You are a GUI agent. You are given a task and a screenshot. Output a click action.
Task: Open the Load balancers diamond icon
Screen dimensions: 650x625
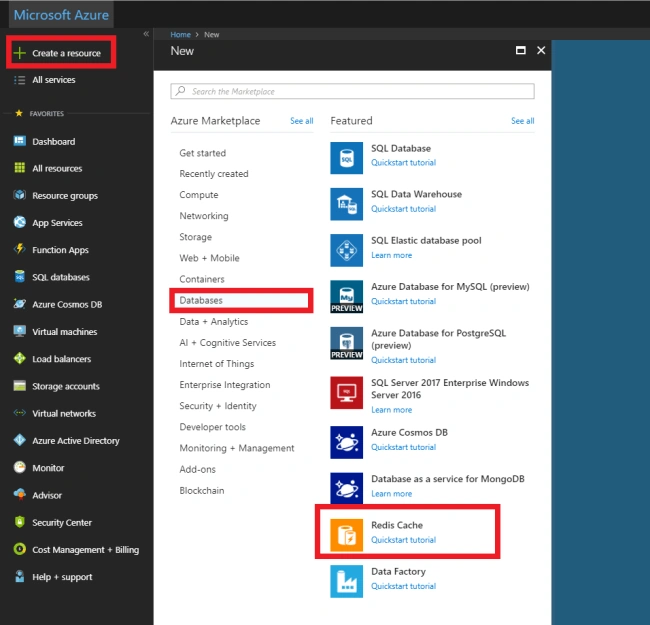click(x=19, y=359)
